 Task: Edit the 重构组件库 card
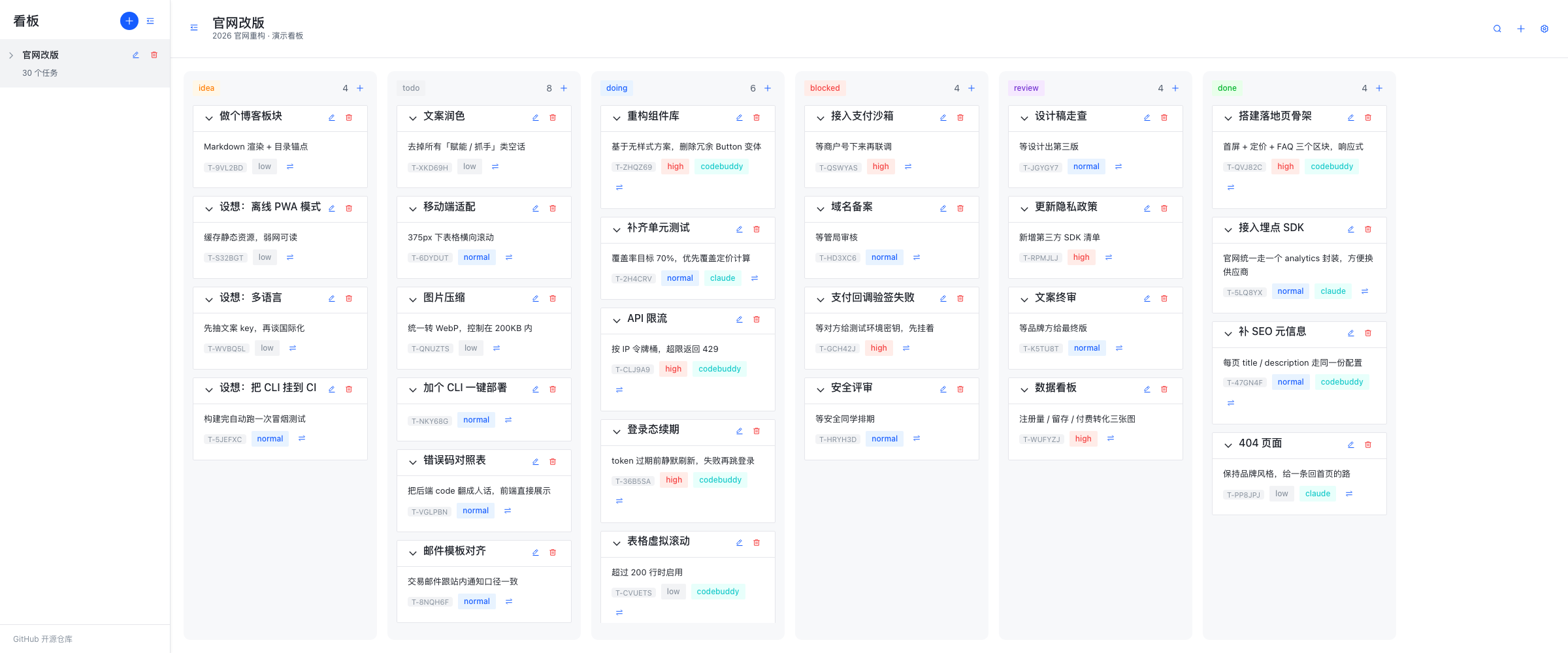[x=740, y=118]
